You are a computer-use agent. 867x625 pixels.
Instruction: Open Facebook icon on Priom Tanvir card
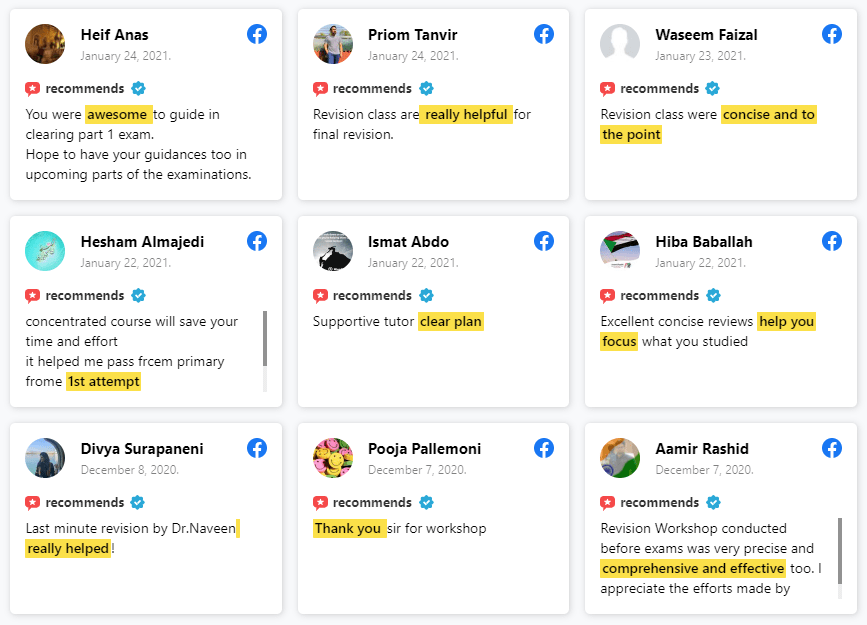pyautogui.click(x=544, y=34)
